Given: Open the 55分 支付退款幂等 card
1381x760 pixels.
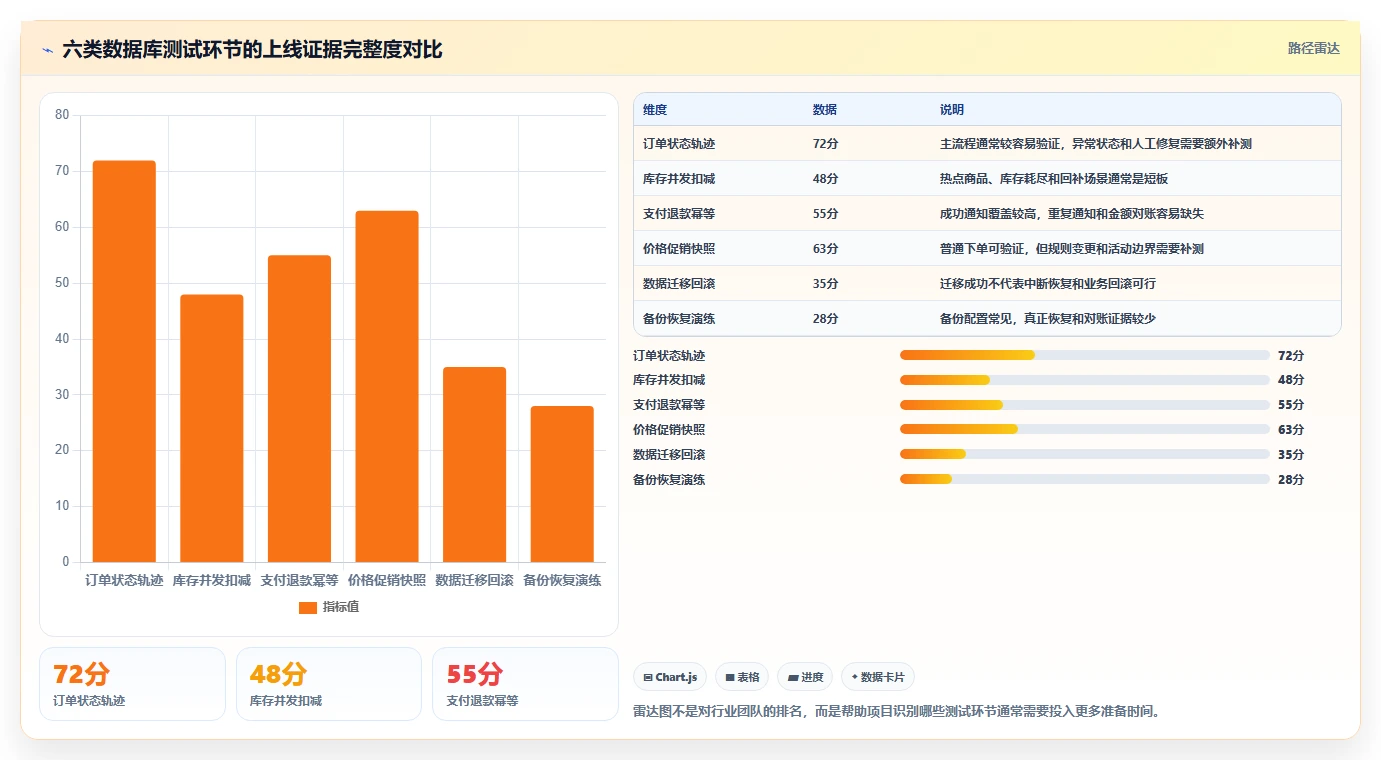Looking at the screenshot, I should pos(525,684).
